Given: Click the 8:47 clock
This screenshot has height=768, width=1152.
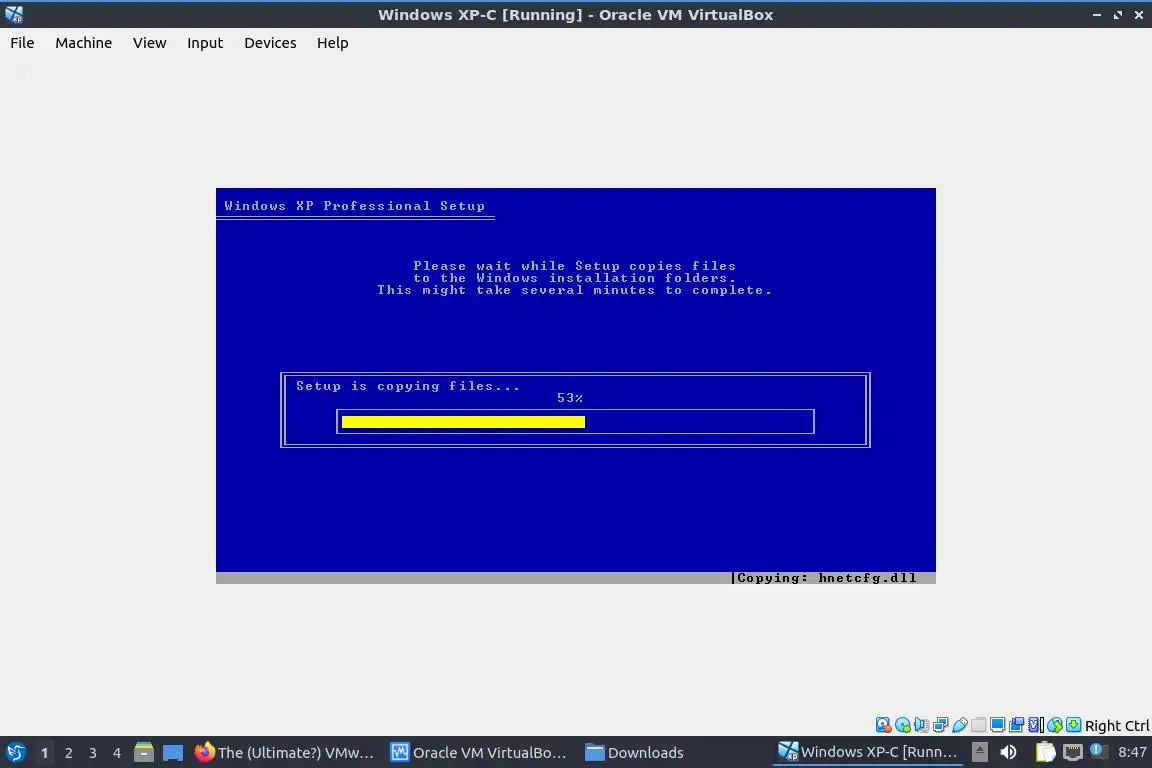Looking at the screenshot, I should pyautogui.click(x=1132, y=752).
